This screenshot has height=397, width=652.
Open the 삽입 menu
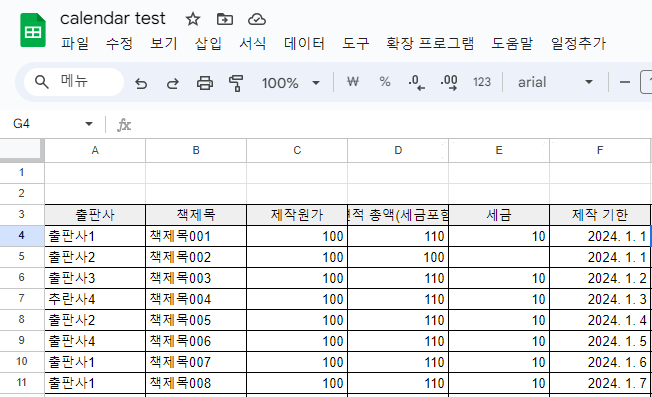click(208, 43)
